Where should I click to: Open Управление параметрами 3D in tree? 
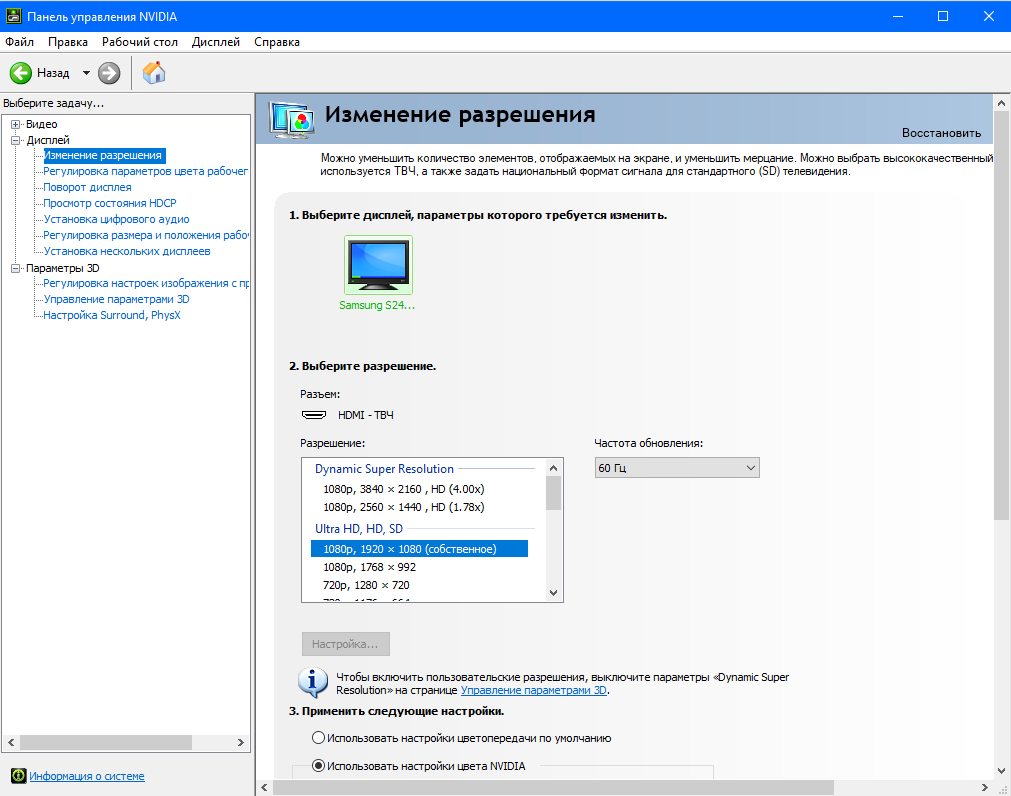pyautogui.click(x=116, y=299)
